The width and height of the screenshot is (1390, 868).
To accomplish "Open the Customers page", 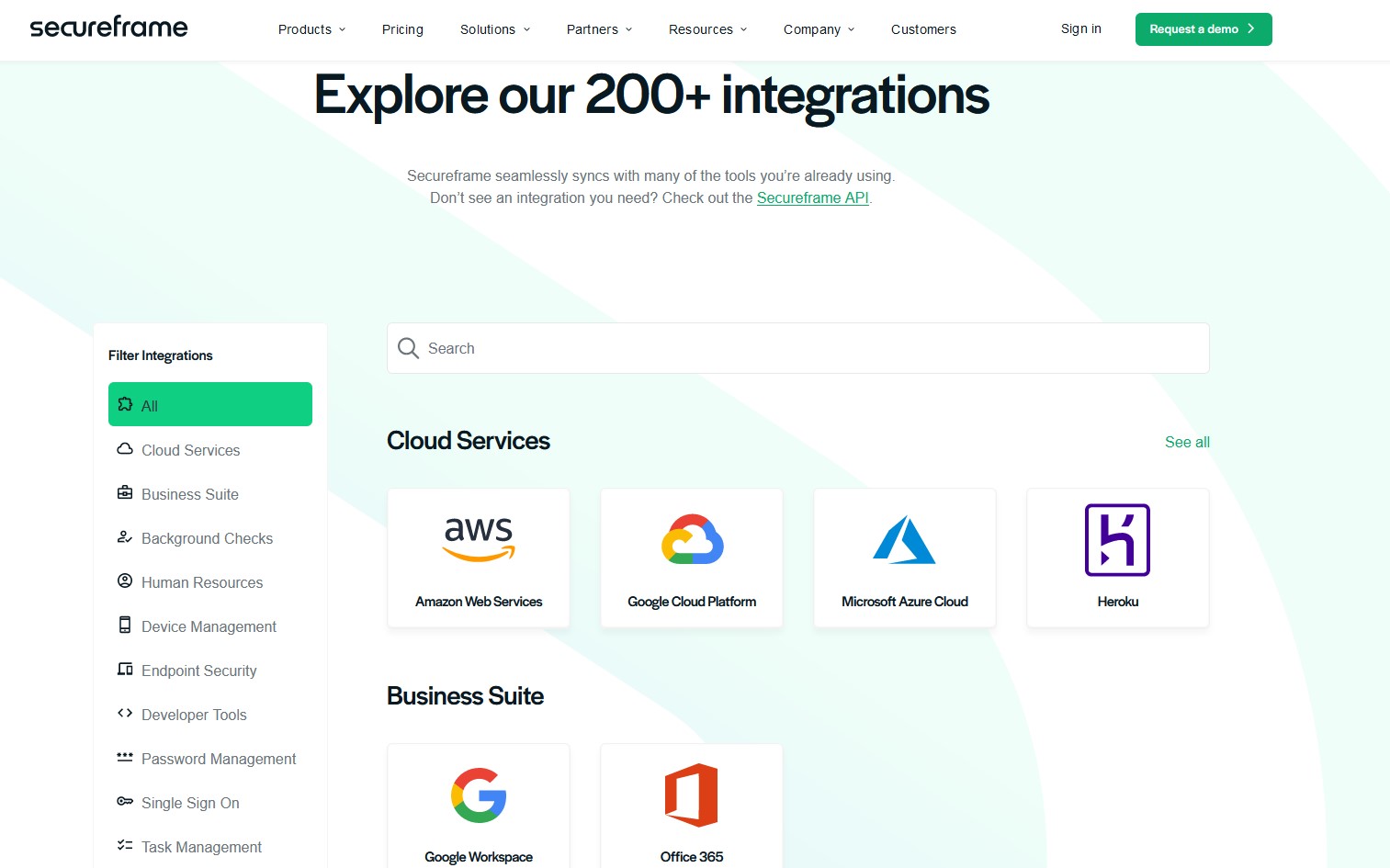I will [923, 29].
